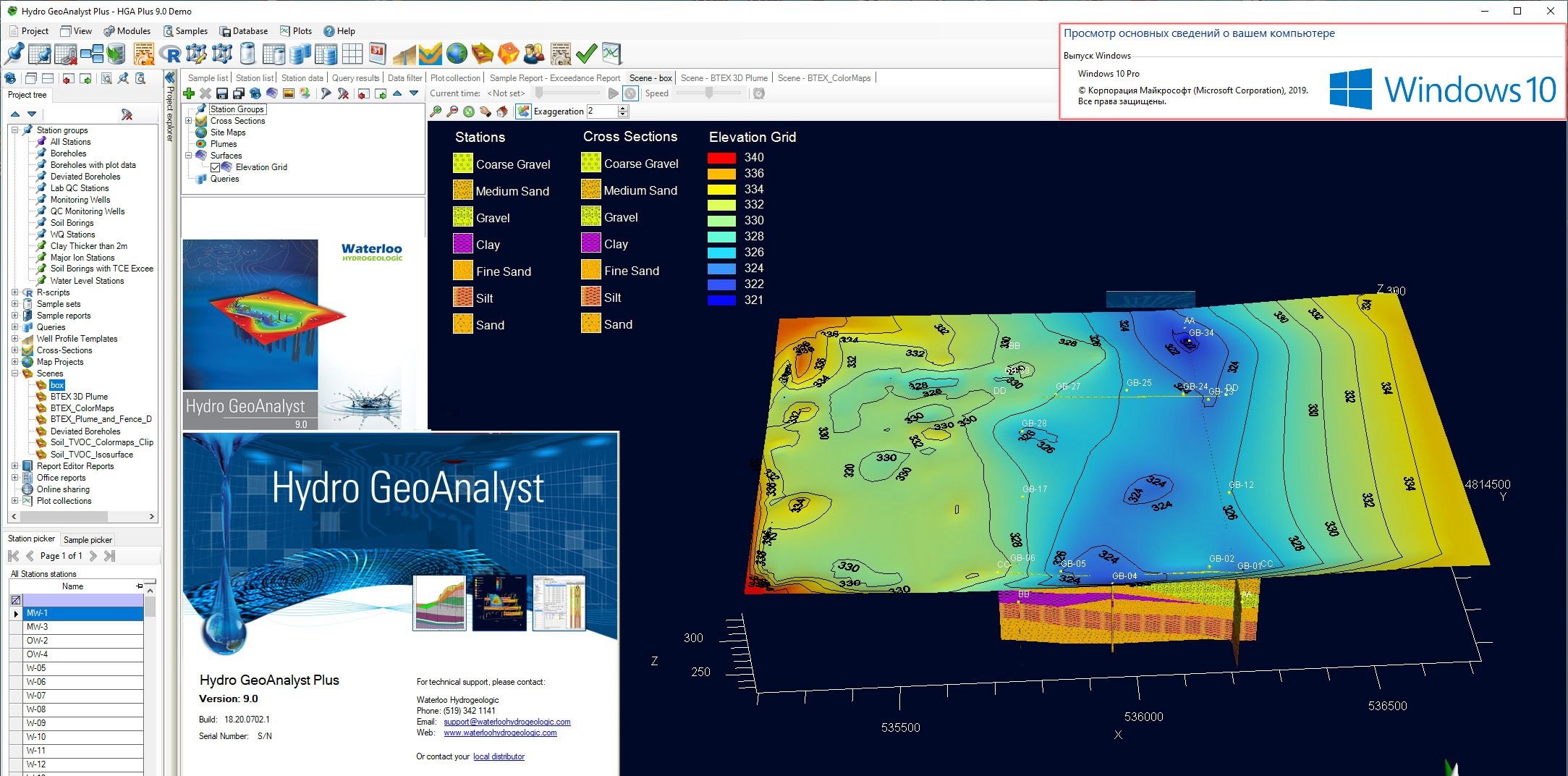Expand the Cross Sections node in scene explorer
1568x776 pixels.
click(x=188, y=121)
